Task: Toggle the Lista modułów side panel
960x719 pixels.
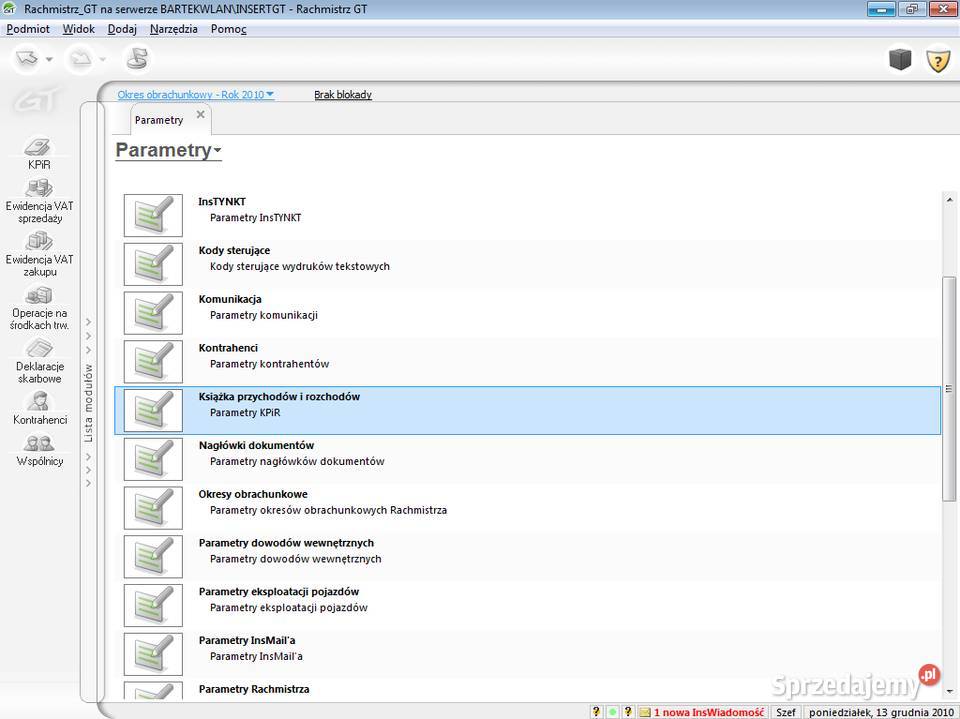Action: 89,402
